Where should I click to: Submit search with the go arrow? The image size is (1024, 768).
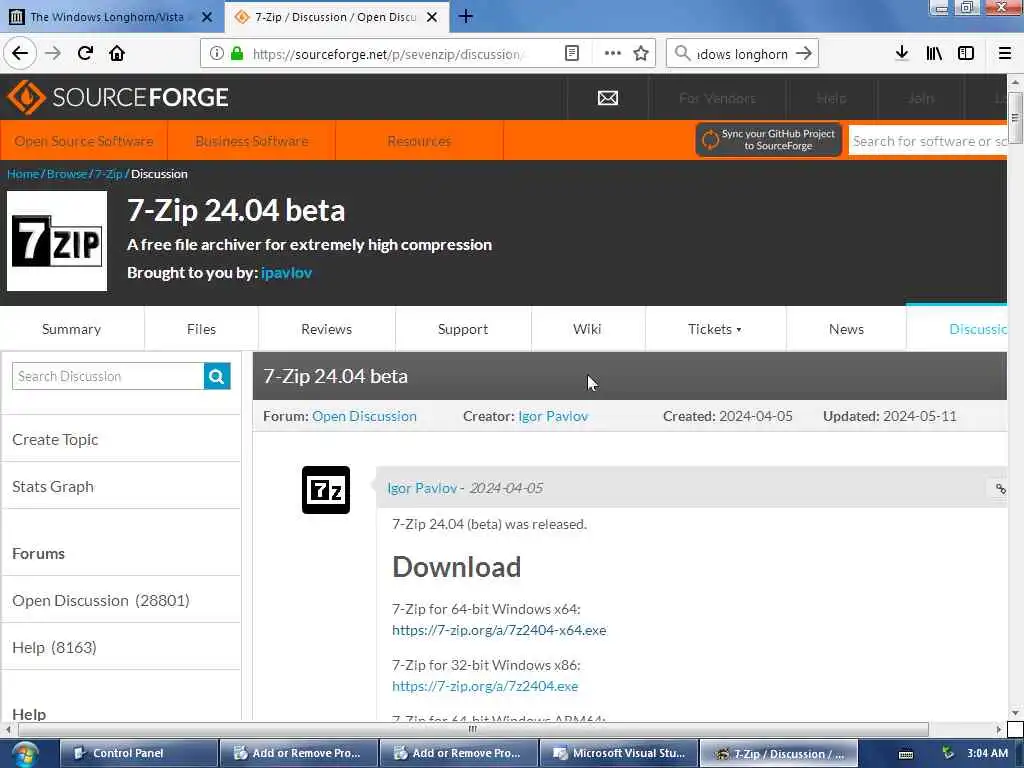pyautogui.click(x=805, y=54)
